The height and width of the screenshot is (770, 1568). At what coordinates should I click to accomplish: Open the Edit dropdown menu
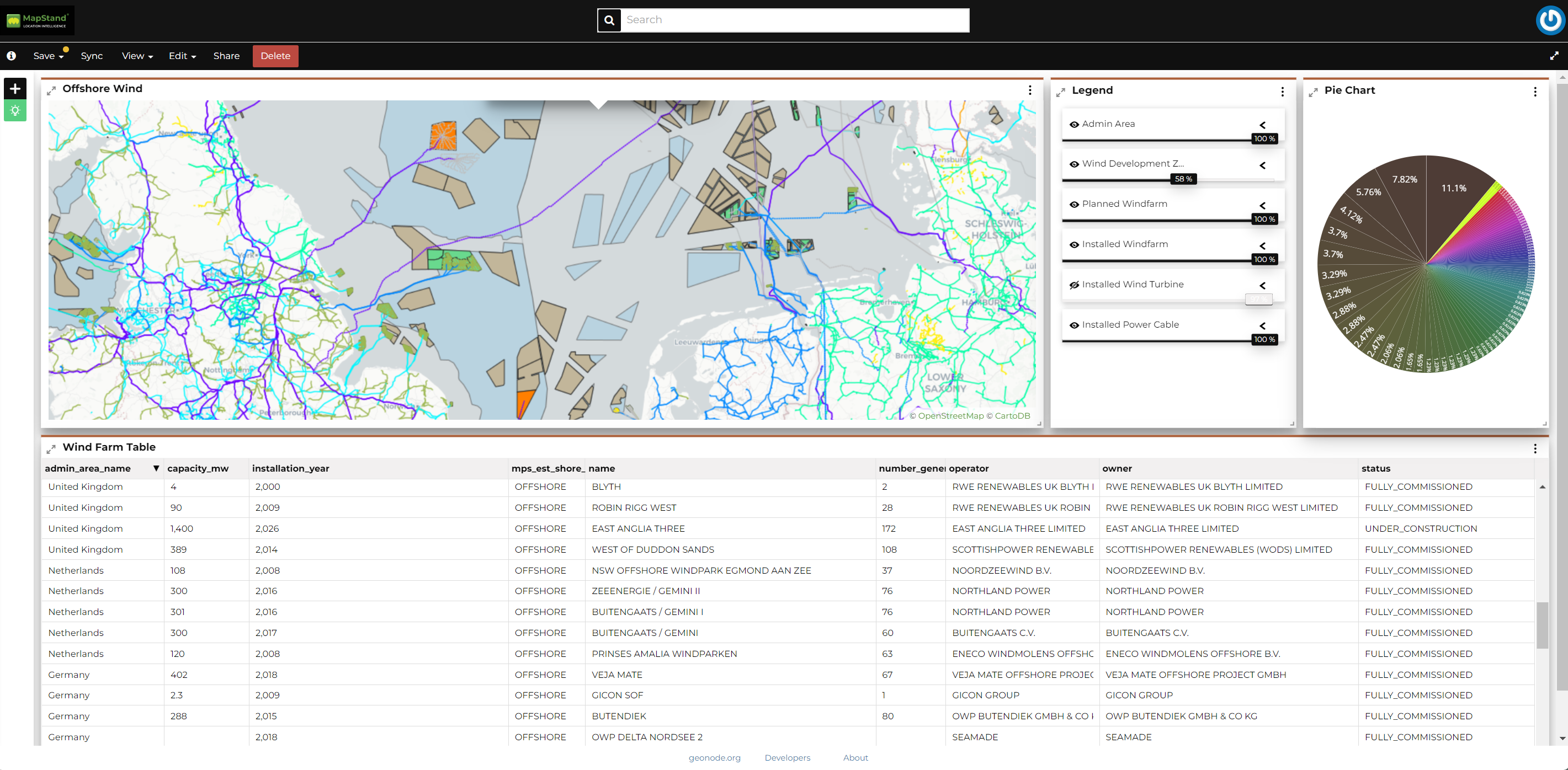pyautogui.click(x=181, y=56)
